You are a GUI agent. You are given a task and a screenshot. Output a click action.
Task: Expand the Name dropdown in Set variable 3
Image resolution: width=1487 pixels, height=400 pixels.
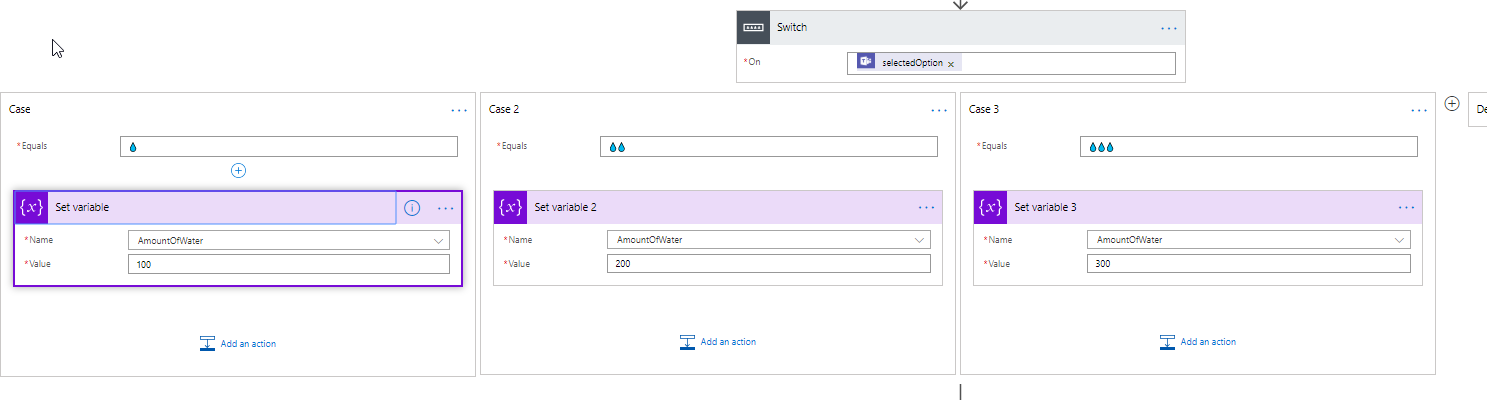[1398, 240]
